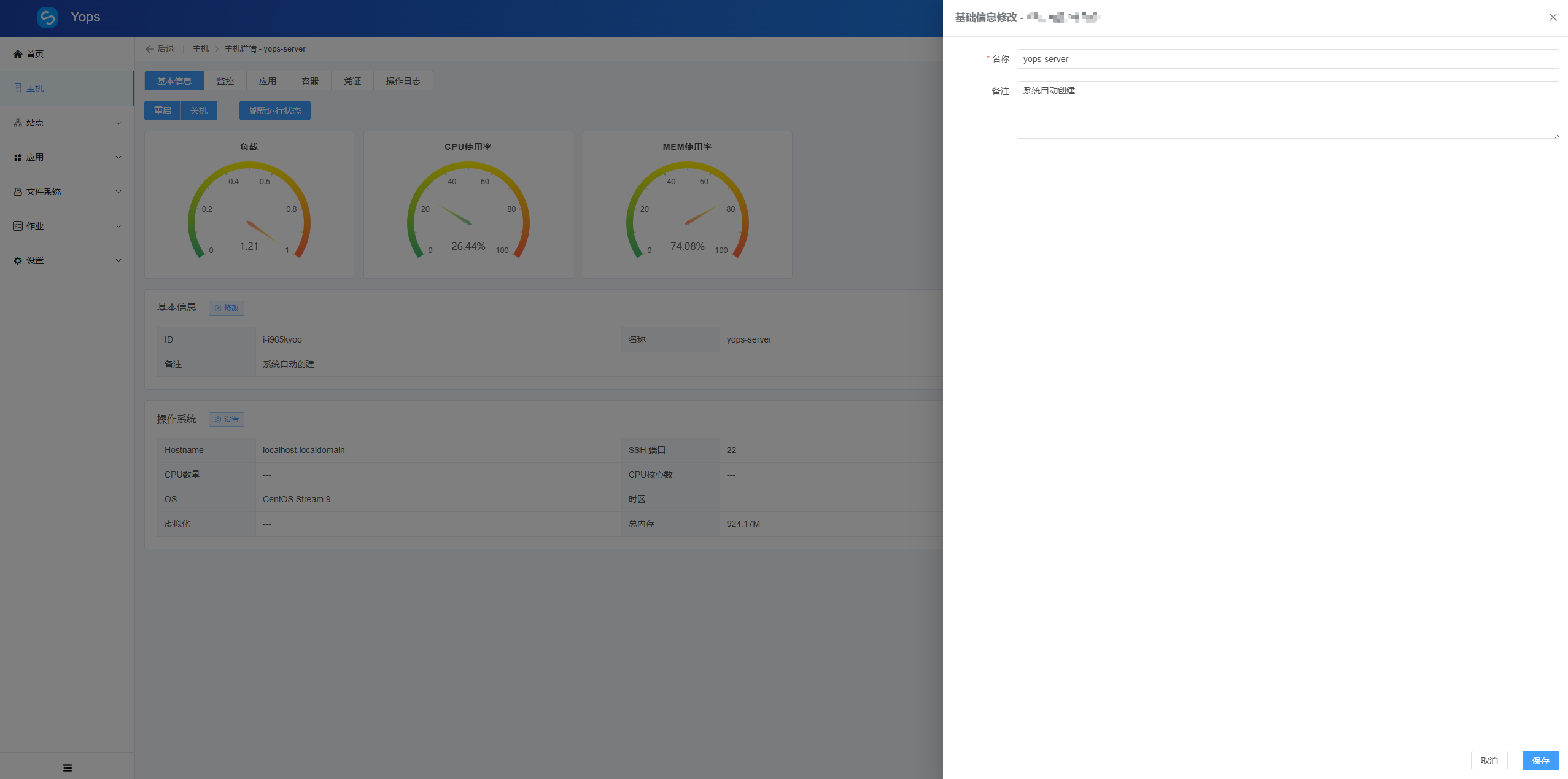1568x779 pixels.
Task: Click the 作业 job list icon
Action: coord(18,226)
